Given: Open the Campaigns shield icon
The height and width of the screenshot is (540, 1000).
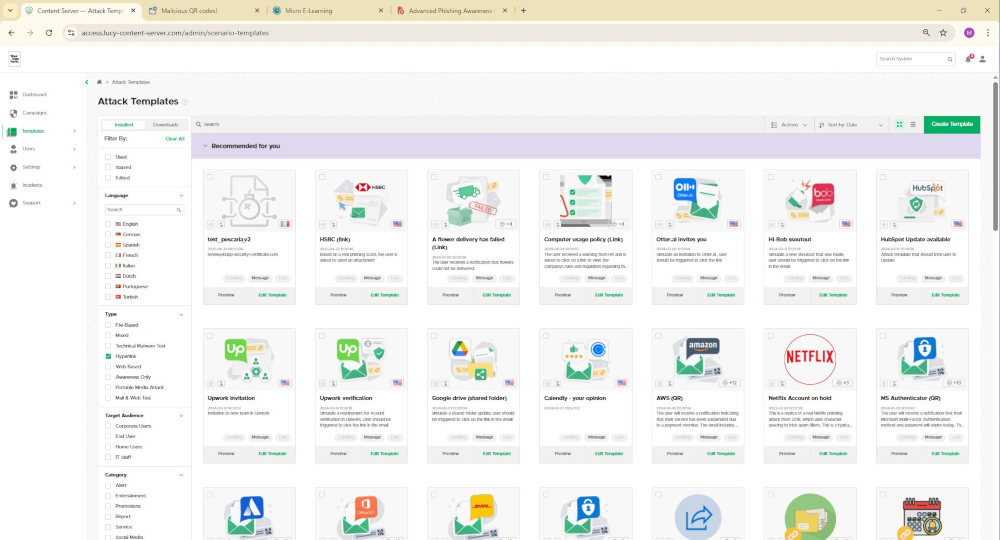Looking at the screenshot, I should pos(13,113).
